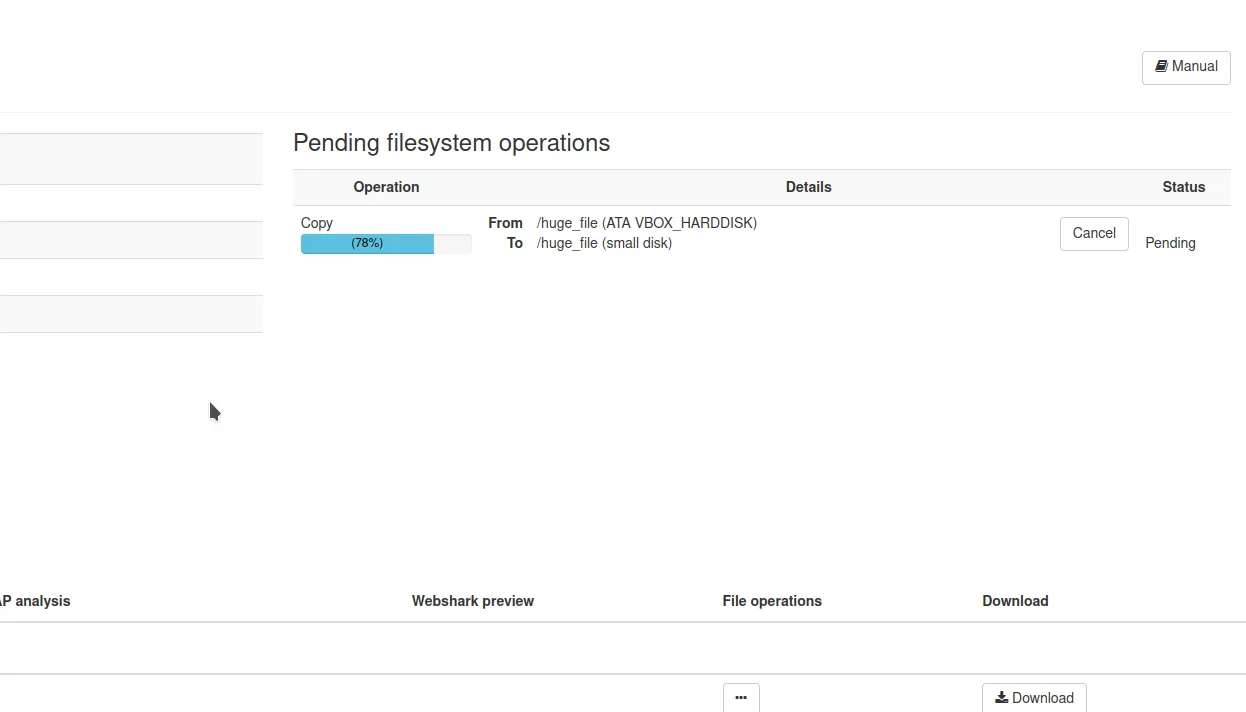Click the bold From label

[505, 223]
